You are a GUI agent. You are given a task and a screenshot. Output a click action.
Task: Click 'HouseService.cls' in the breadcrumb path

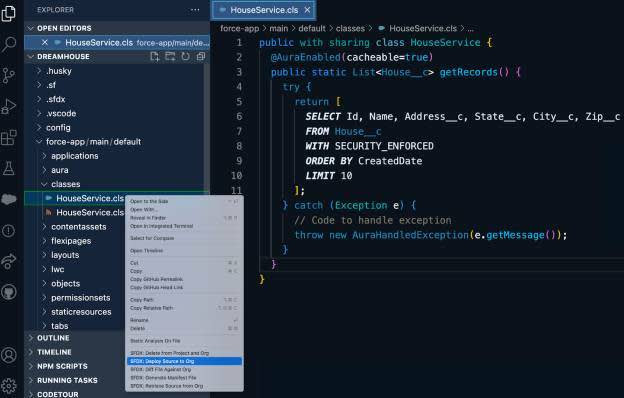coord(423,29)
